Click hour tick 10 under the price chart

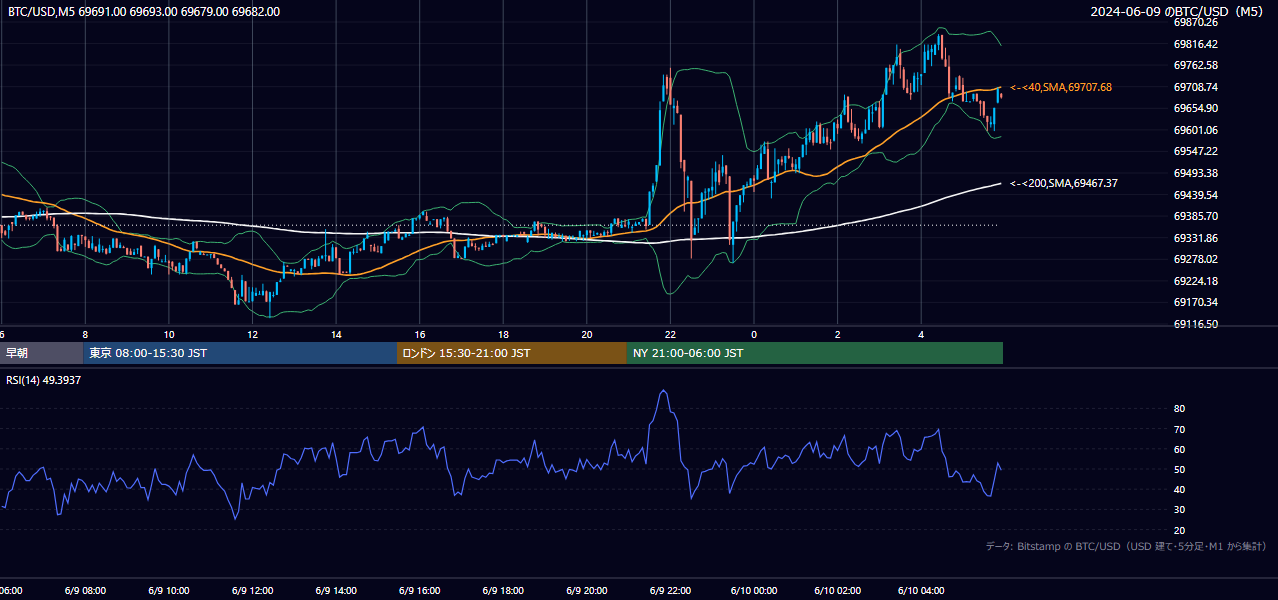point(169,334)
